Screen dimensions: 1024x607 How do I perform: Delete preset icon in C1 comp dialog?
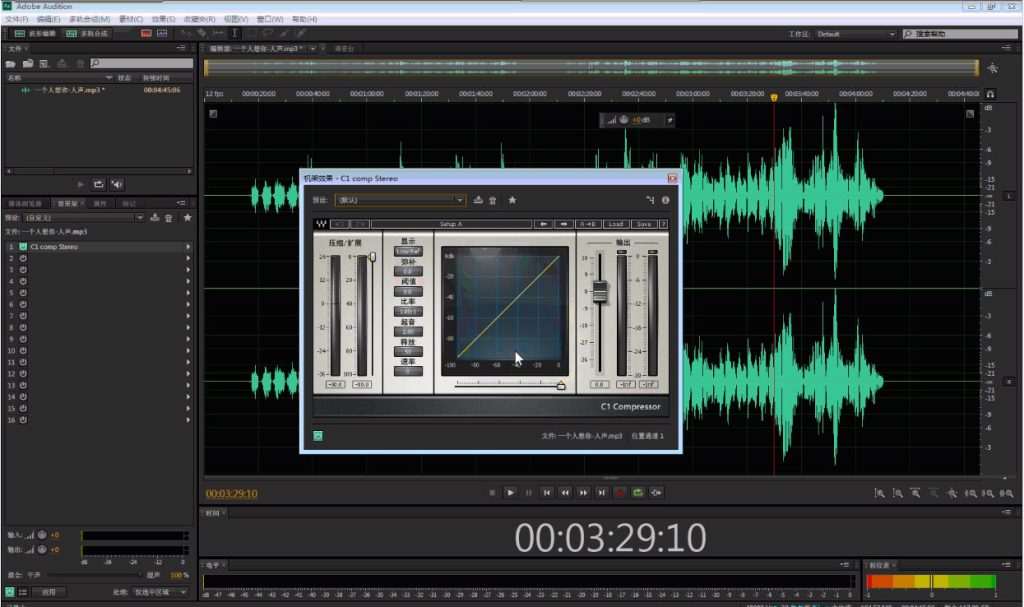point(493,200)
